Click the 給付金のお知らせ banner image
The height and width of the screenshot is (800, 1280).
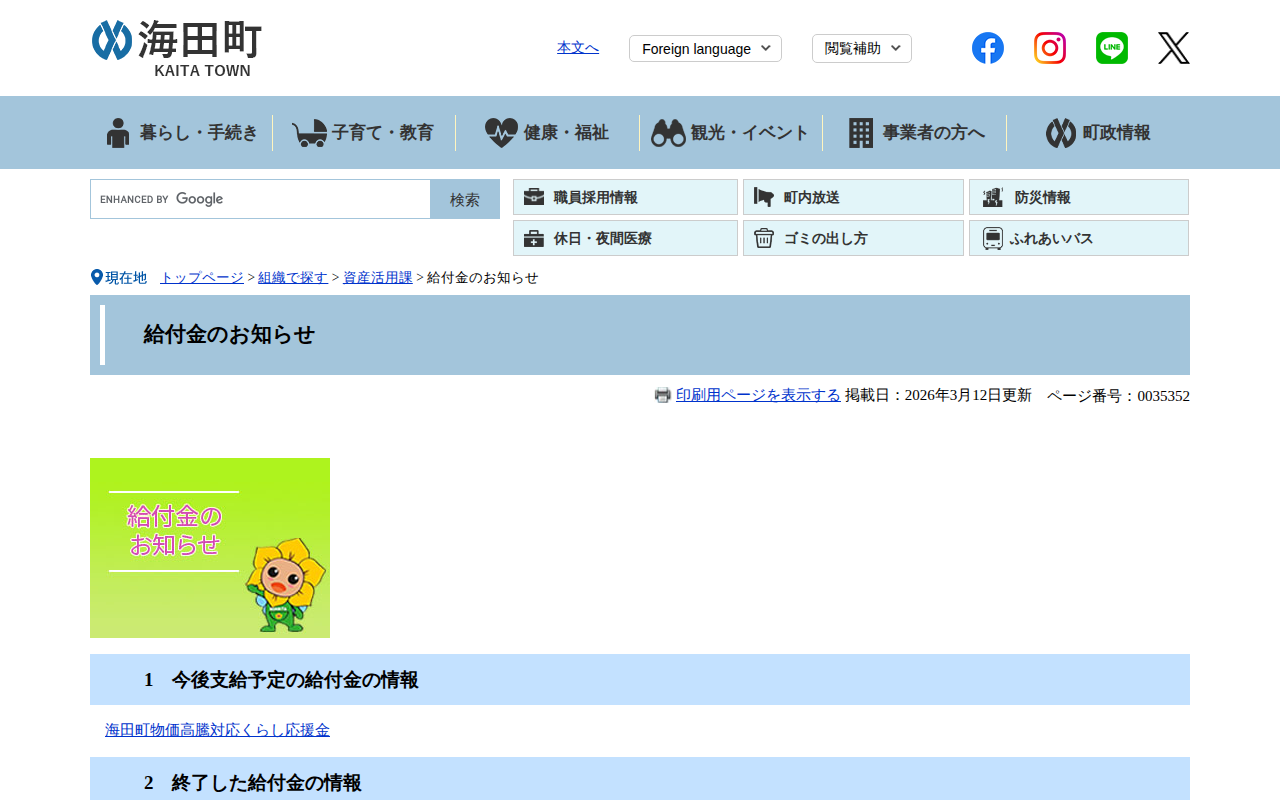(209, 547)
